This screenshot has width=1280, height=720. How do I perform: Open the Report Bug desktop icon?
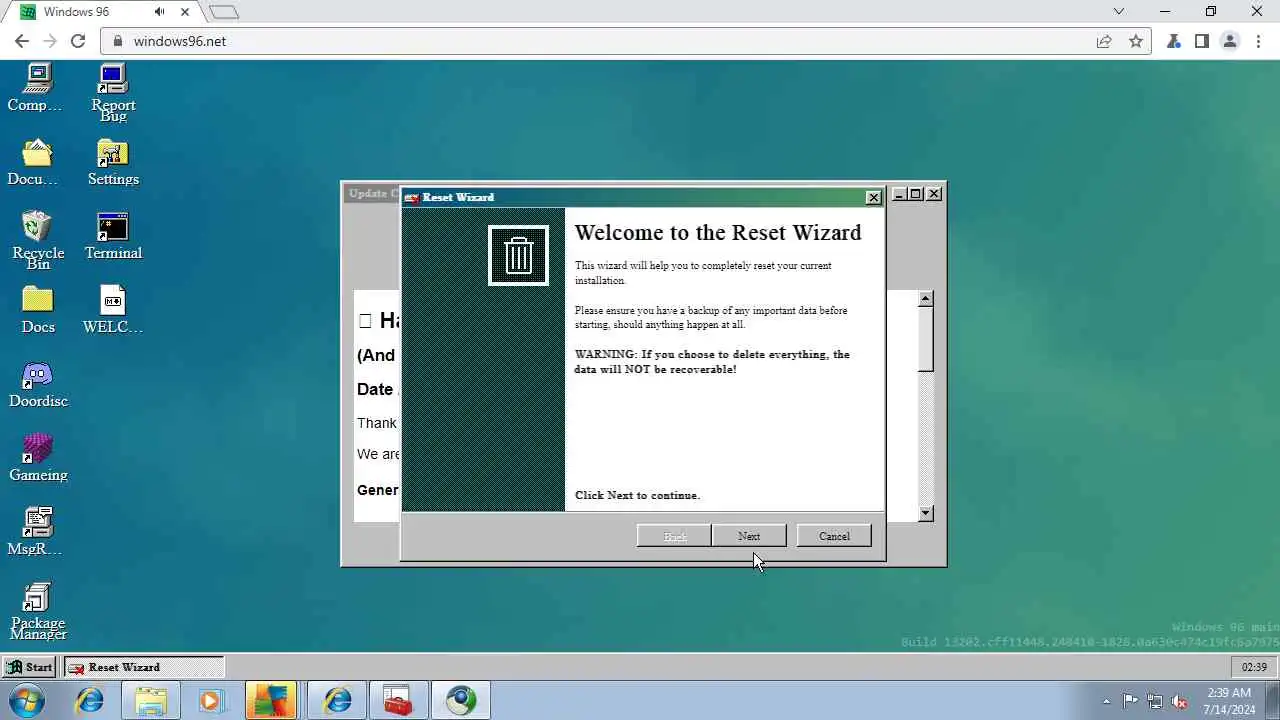(x=113, y=93)
